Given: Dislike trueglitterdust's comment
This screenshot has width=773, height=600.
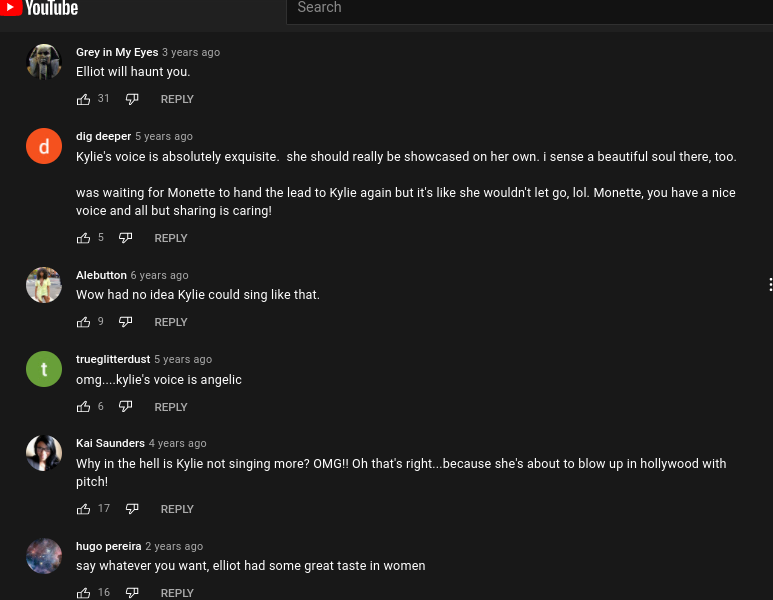Looking at the screenshot, I should tap(125, 407).
